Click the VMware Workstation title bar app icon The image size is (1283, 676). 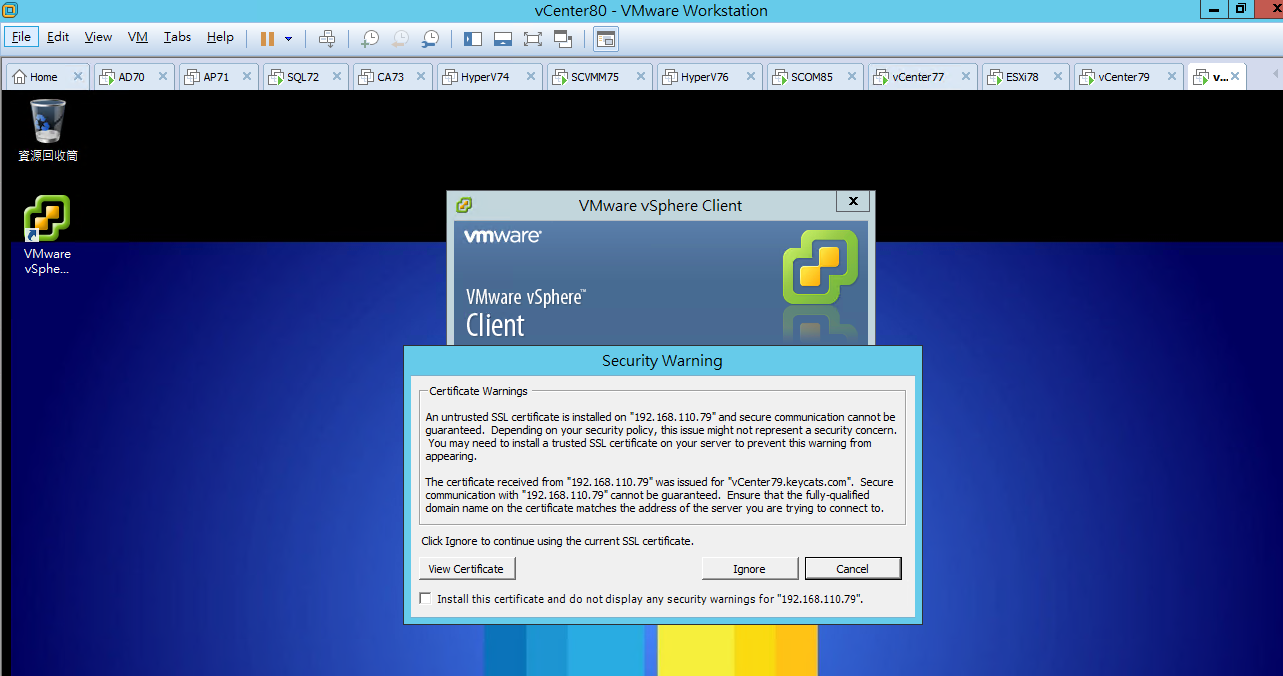click(x=9, y=10)
